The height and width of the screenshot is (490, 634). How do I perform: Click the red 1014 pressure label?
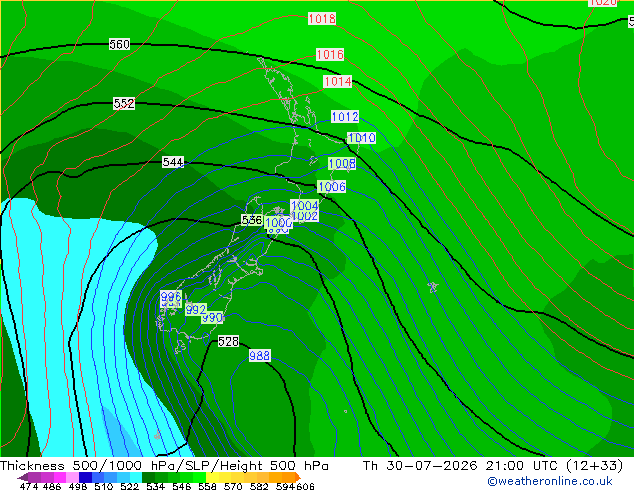click(x=338, y=82)
